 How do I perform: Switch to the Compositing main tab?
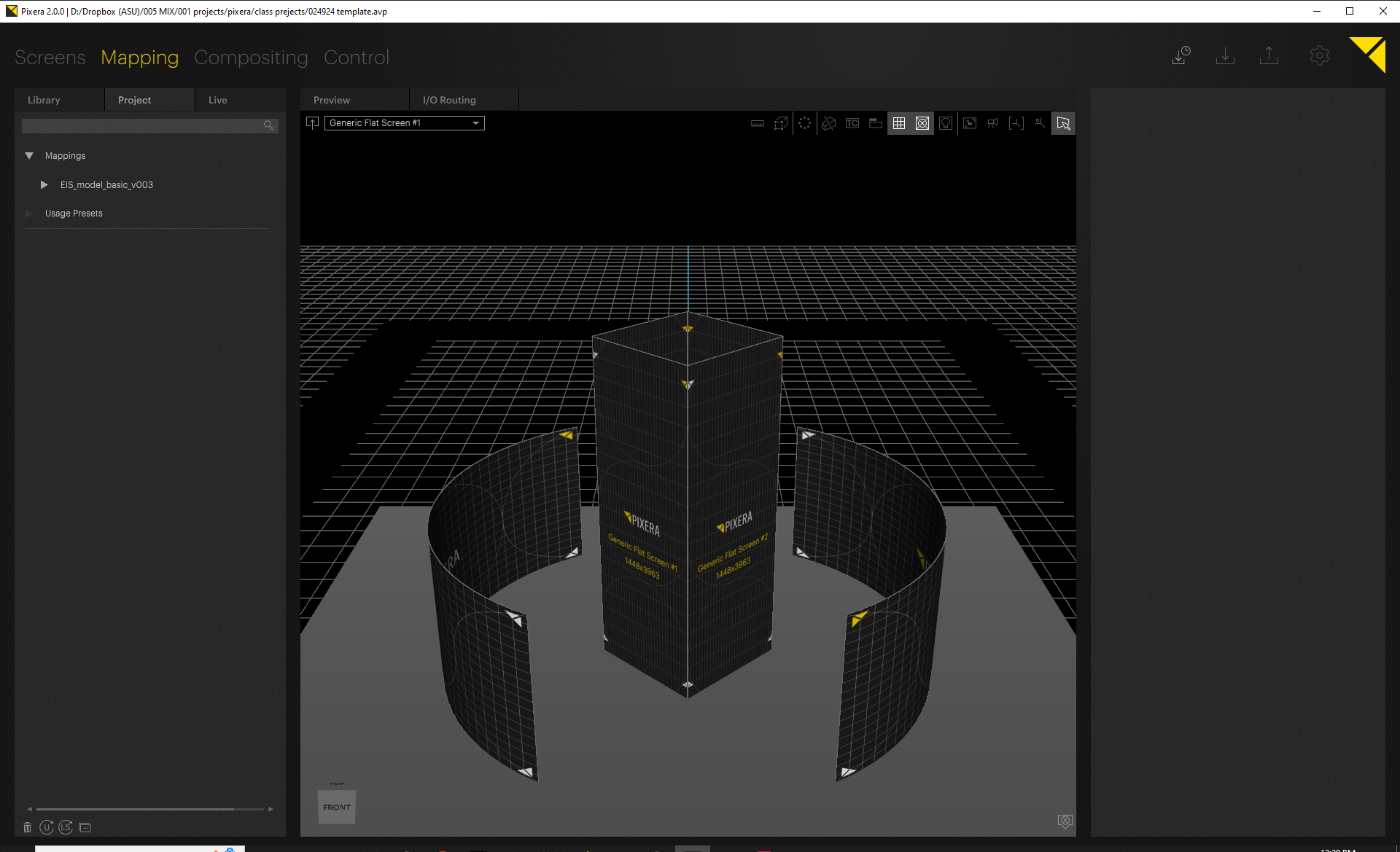coord(251,58)
